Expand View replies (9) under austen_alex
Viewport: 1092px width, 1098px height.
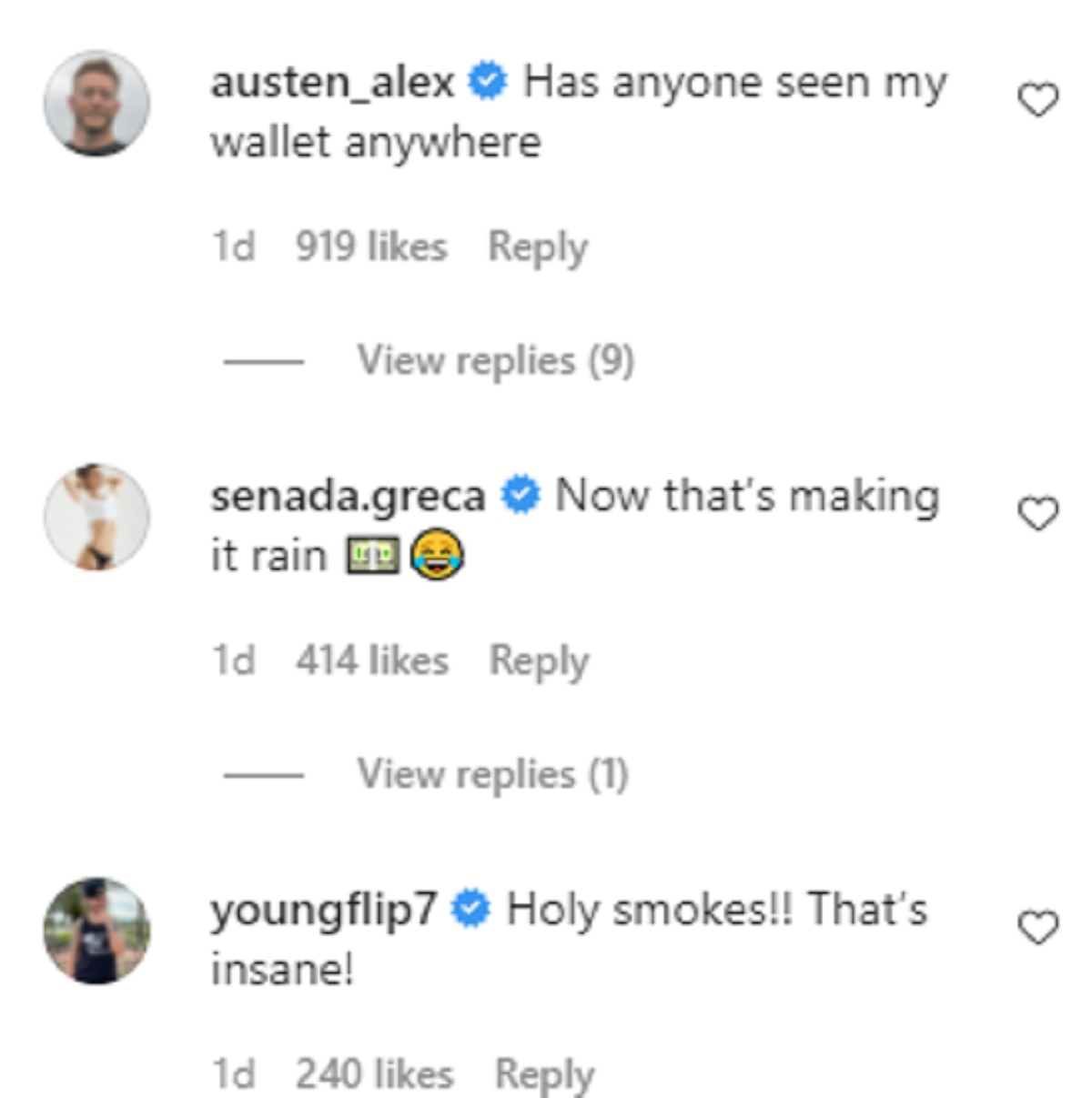pyautogui.click(x=494, y=361)
